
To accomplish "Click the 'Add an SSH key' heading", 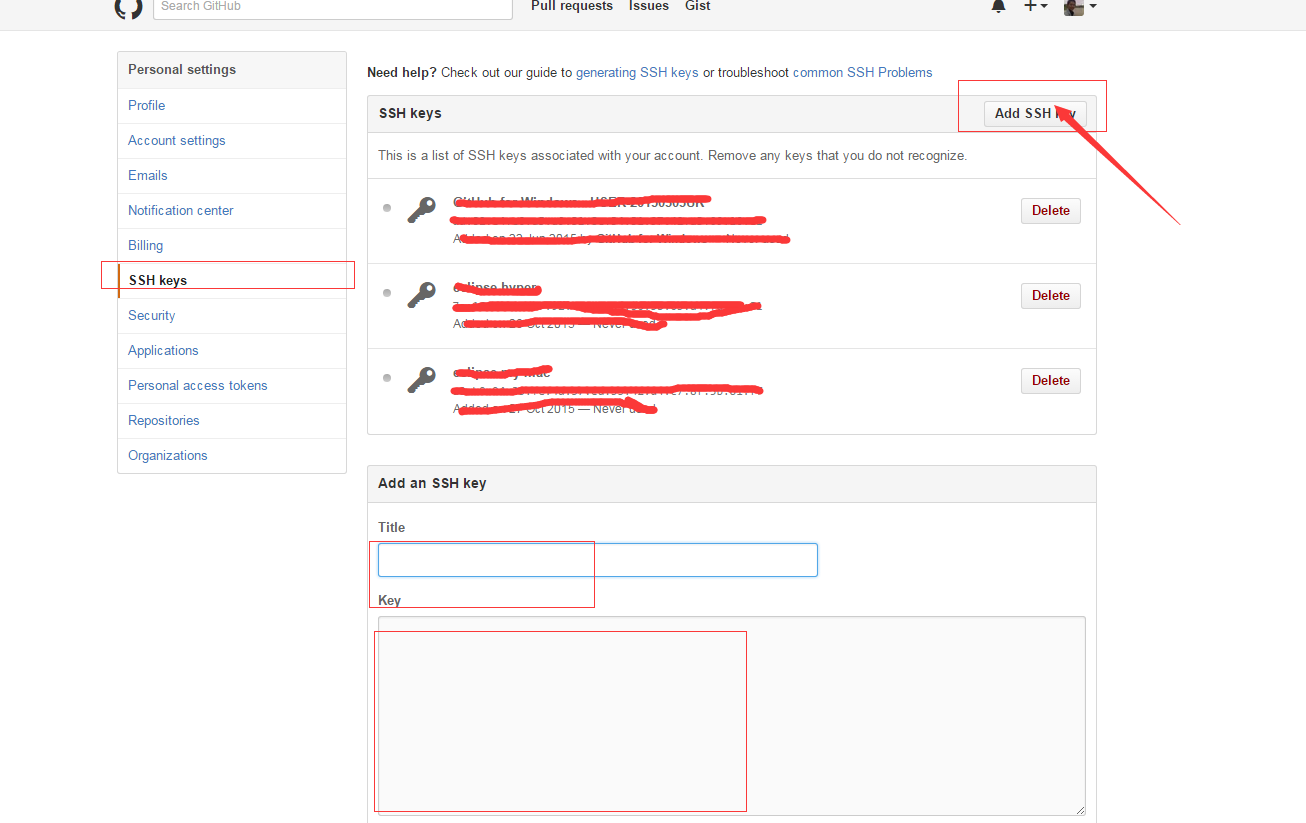I will [432, 483].
